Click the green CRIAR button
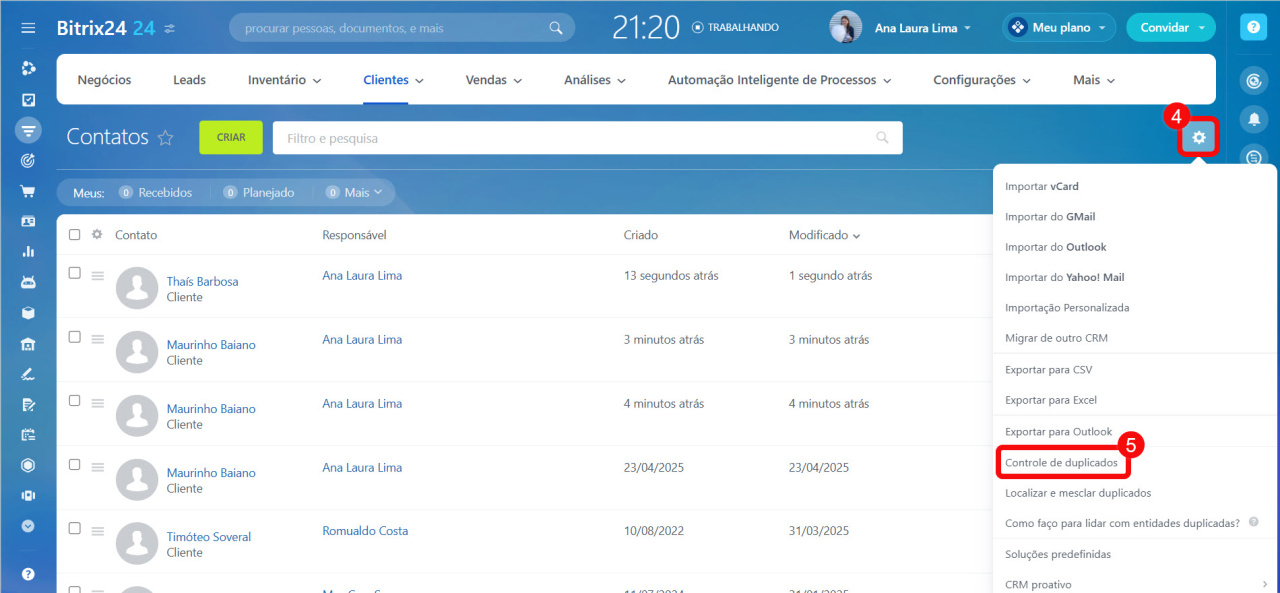 231,137
